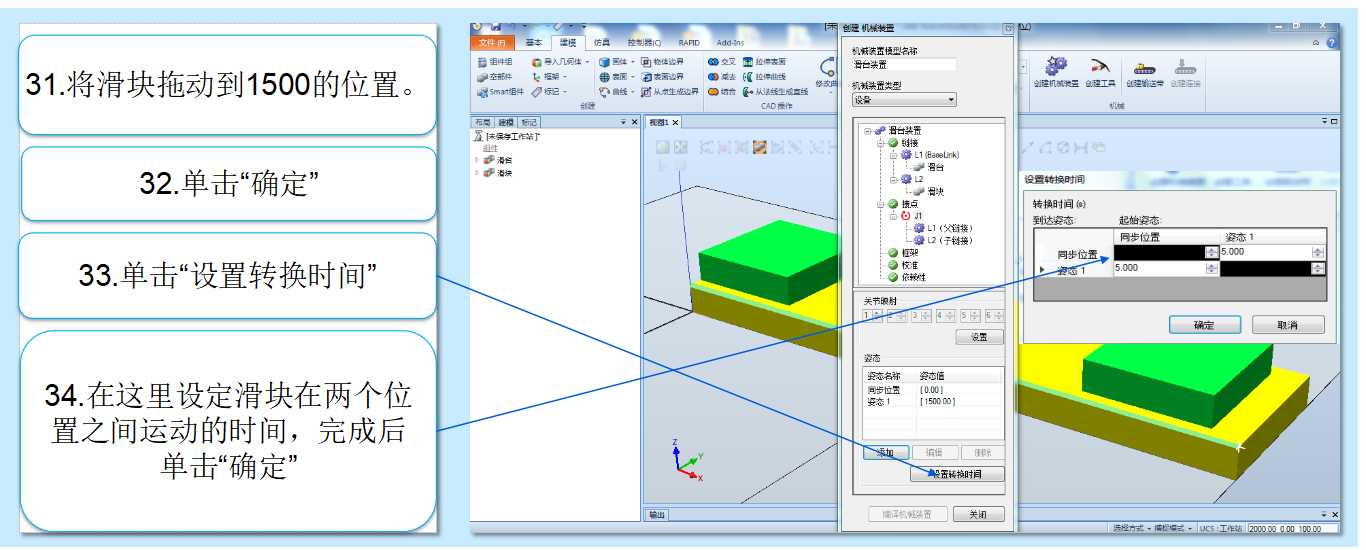Viewport: 1366px width, 550px height.
Task: Collapse the L1 (BaseLink) tree node
Action: [893, 155]
